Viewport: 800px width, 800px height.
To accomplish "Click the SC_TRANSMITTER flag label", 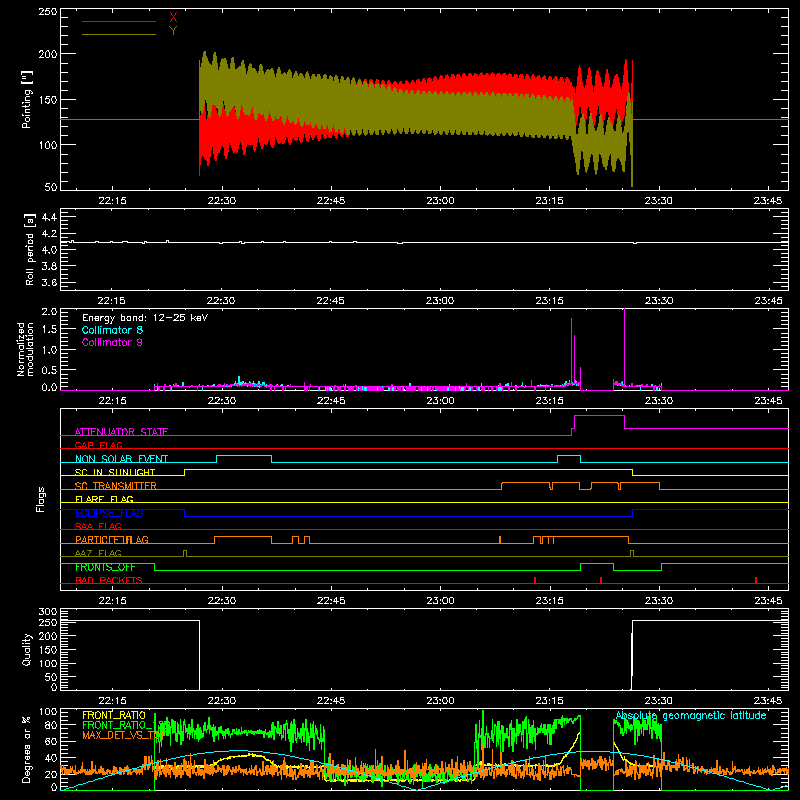I will tap(115, 486).
